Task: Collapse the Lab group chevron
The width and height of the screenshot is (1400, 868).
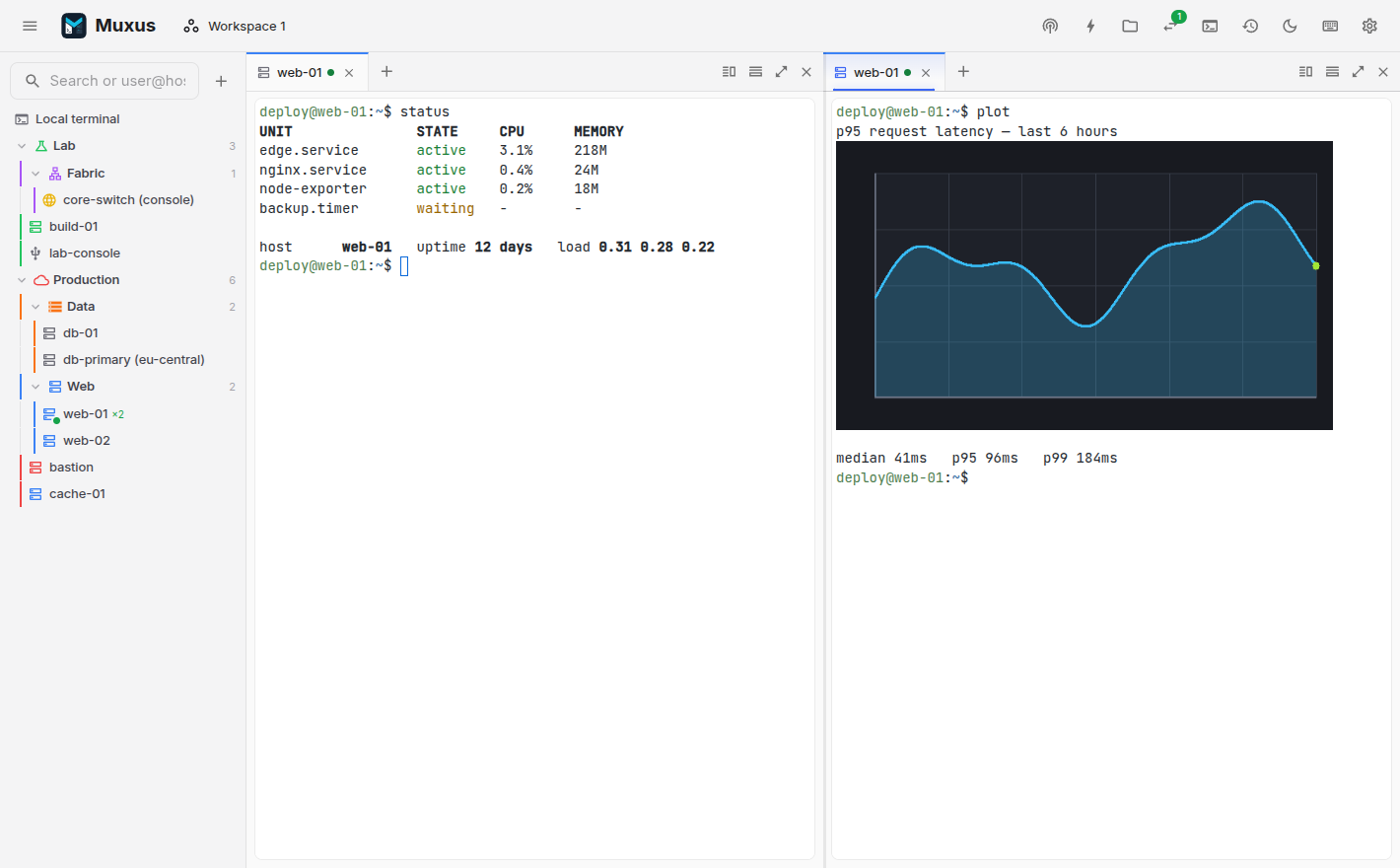Action: coord(22,146)
